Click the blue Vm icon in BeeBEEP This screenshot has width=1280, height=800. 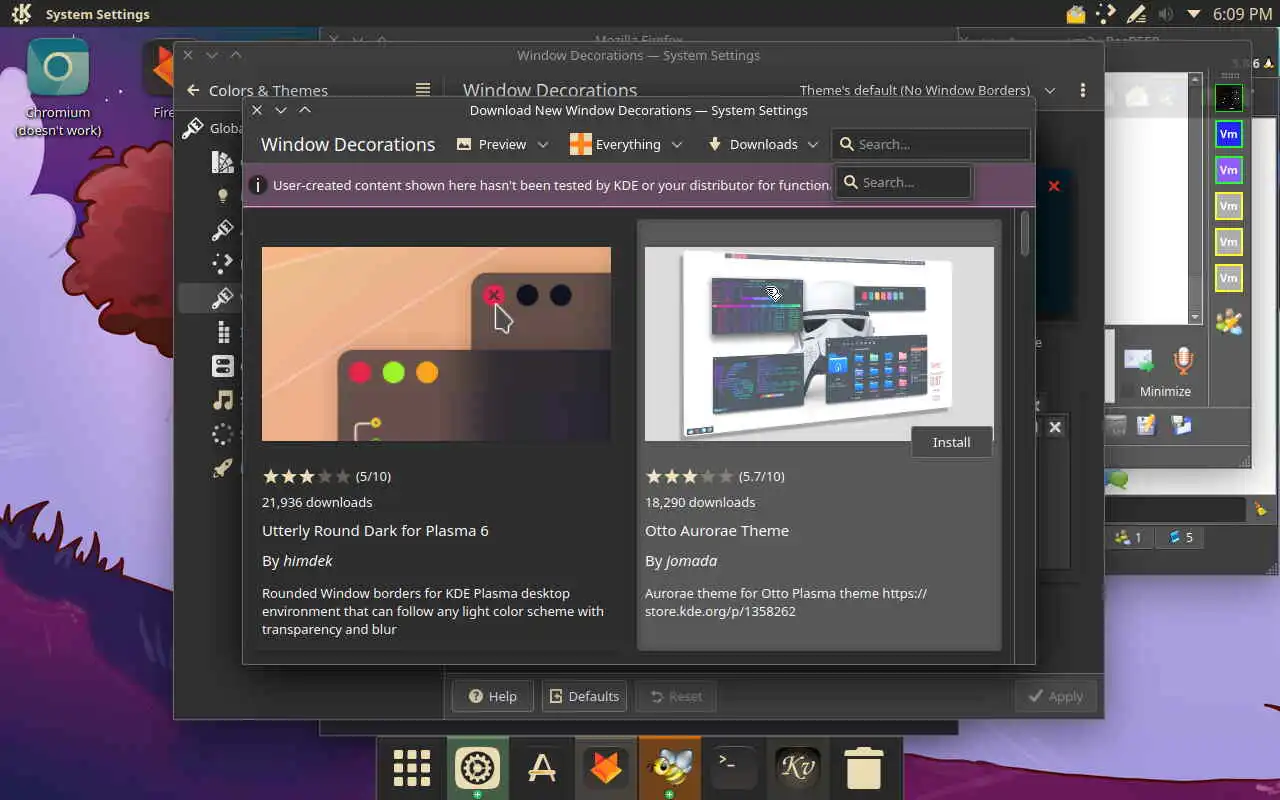click(1228, 134)
